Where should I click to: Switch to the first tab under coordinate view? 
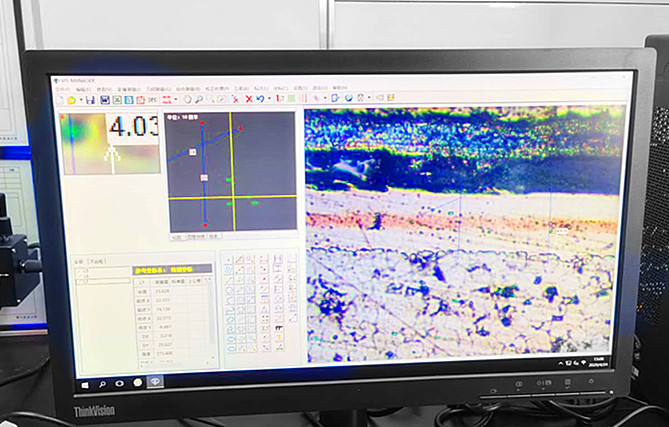[x=176, y=237]
